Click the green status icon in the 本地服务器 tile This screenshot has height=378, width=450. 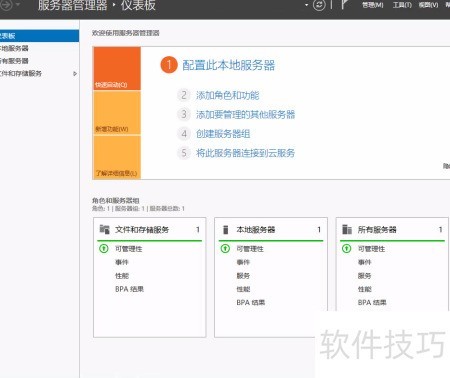225,249
